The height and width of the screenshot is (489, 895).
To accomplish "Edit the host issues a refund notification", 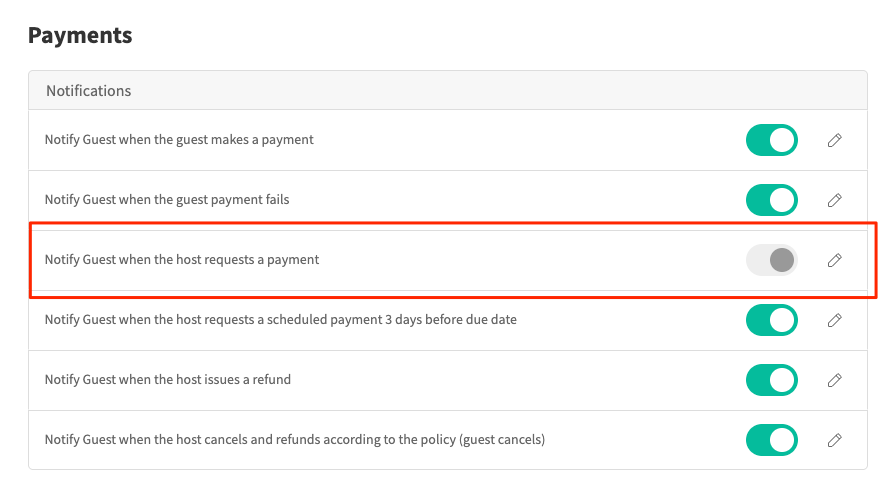I will pyautogui.click(x=834, y=380).
